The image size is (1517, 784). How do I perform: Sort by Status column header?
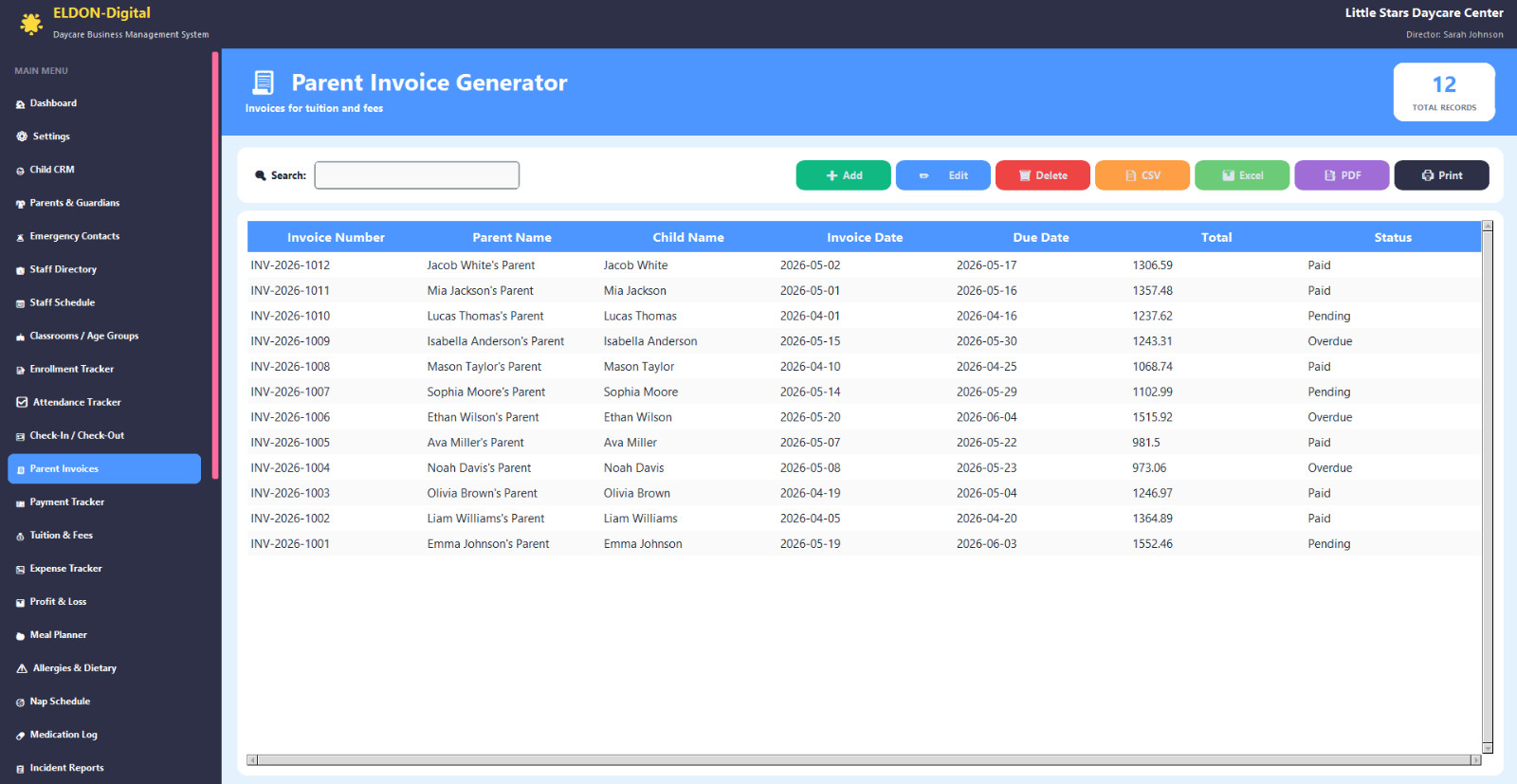(x=1393, y=237)
